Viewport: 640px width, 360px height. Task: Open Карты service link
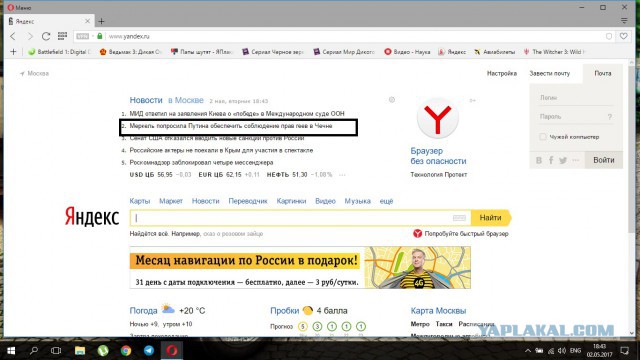[x=140, y=201]
